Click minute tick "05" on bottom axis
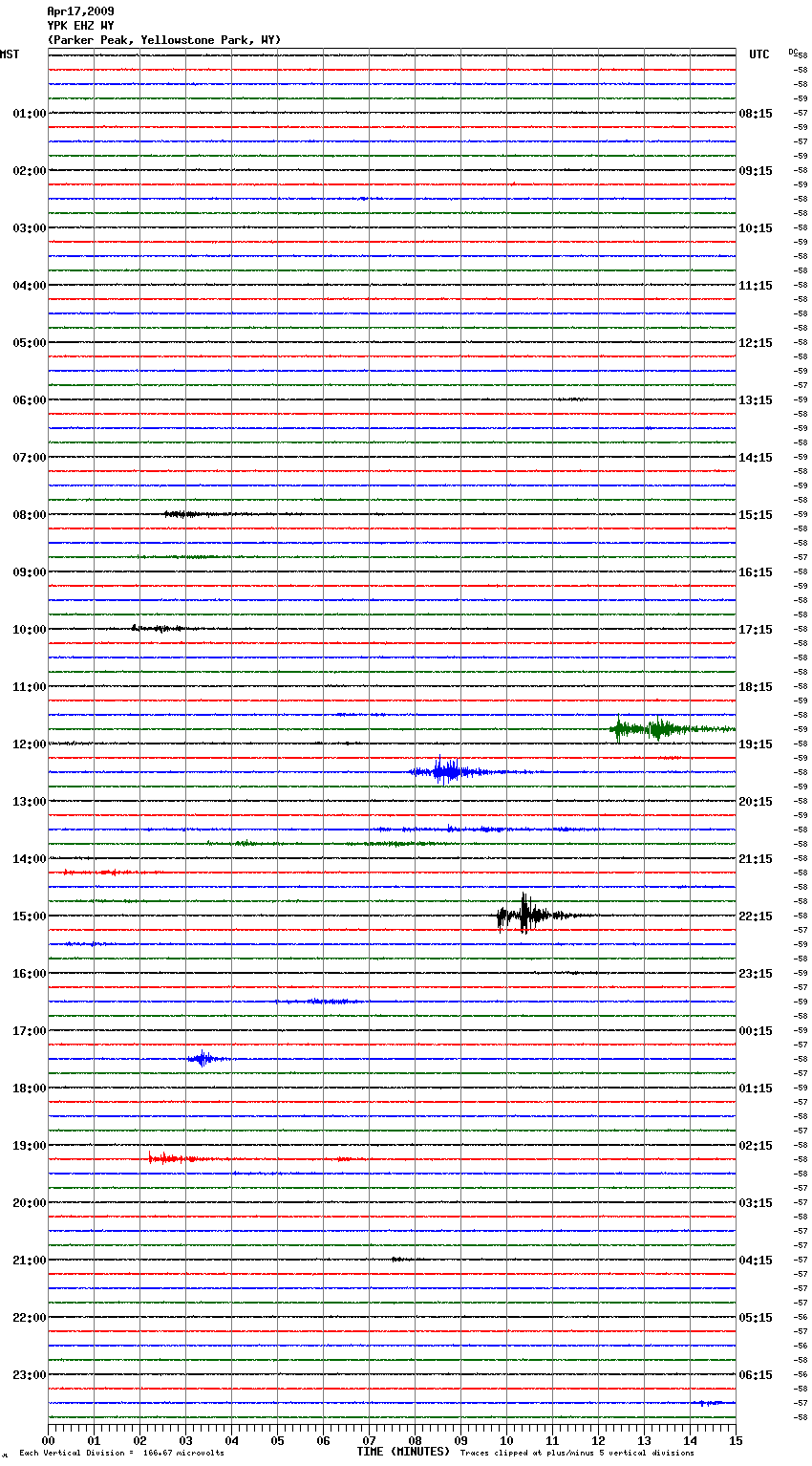This screenshot has height=1466, width=812. click(x=277, y=1440)
